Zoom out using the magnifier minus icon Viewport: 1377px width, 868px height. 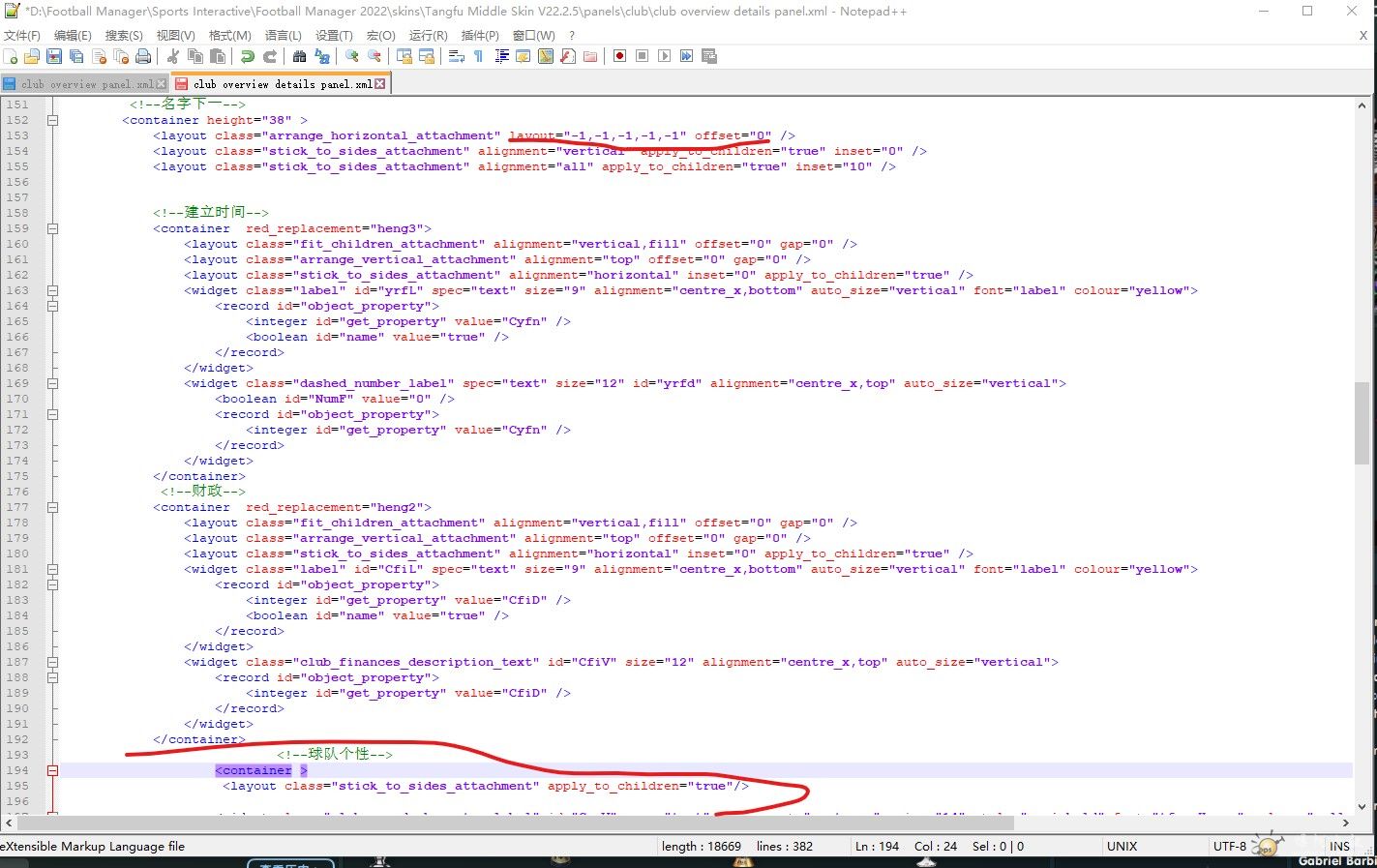point(374,56)
